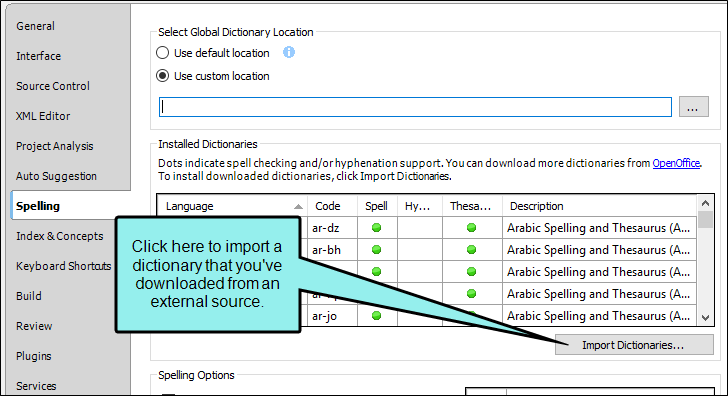Click the ar-bh row description text
The image size is (728, 396).
[598, 250]
